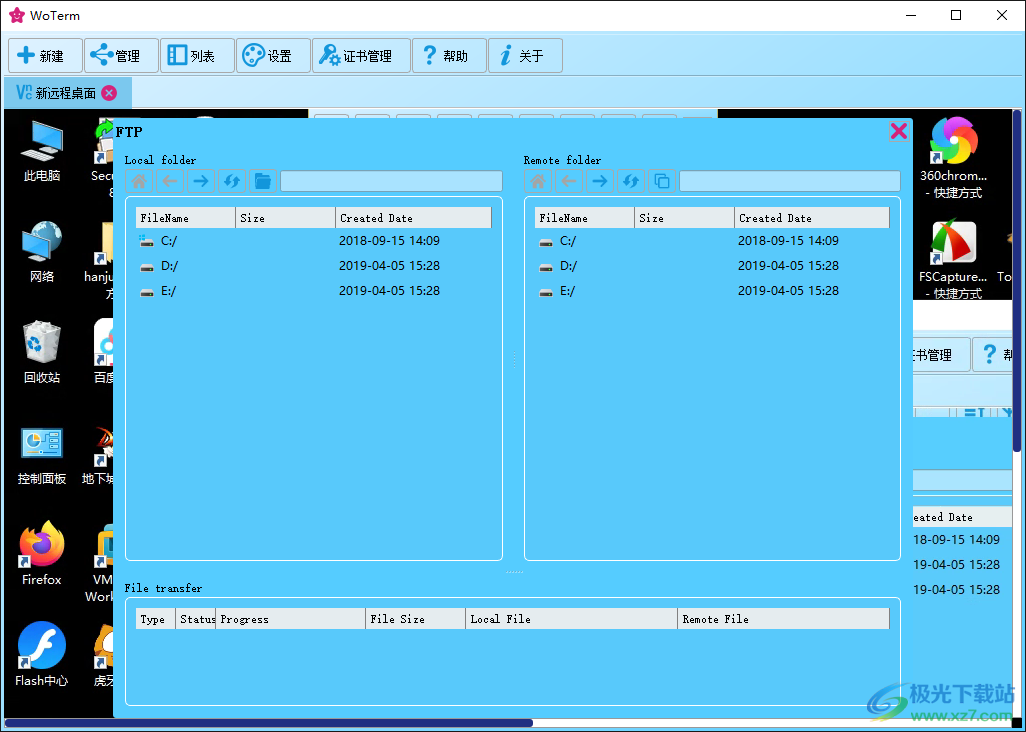Viewport: 1026px width, 732px height.
Task: Open the 帮助 help button
Action: point(450,56)
